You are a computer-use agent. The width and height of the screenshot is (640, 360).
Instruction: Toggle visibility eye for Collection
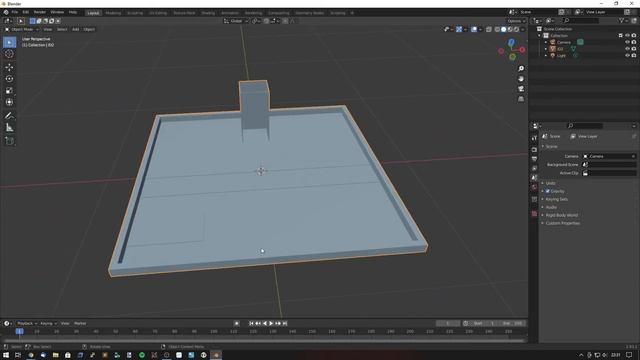point(627,36)
